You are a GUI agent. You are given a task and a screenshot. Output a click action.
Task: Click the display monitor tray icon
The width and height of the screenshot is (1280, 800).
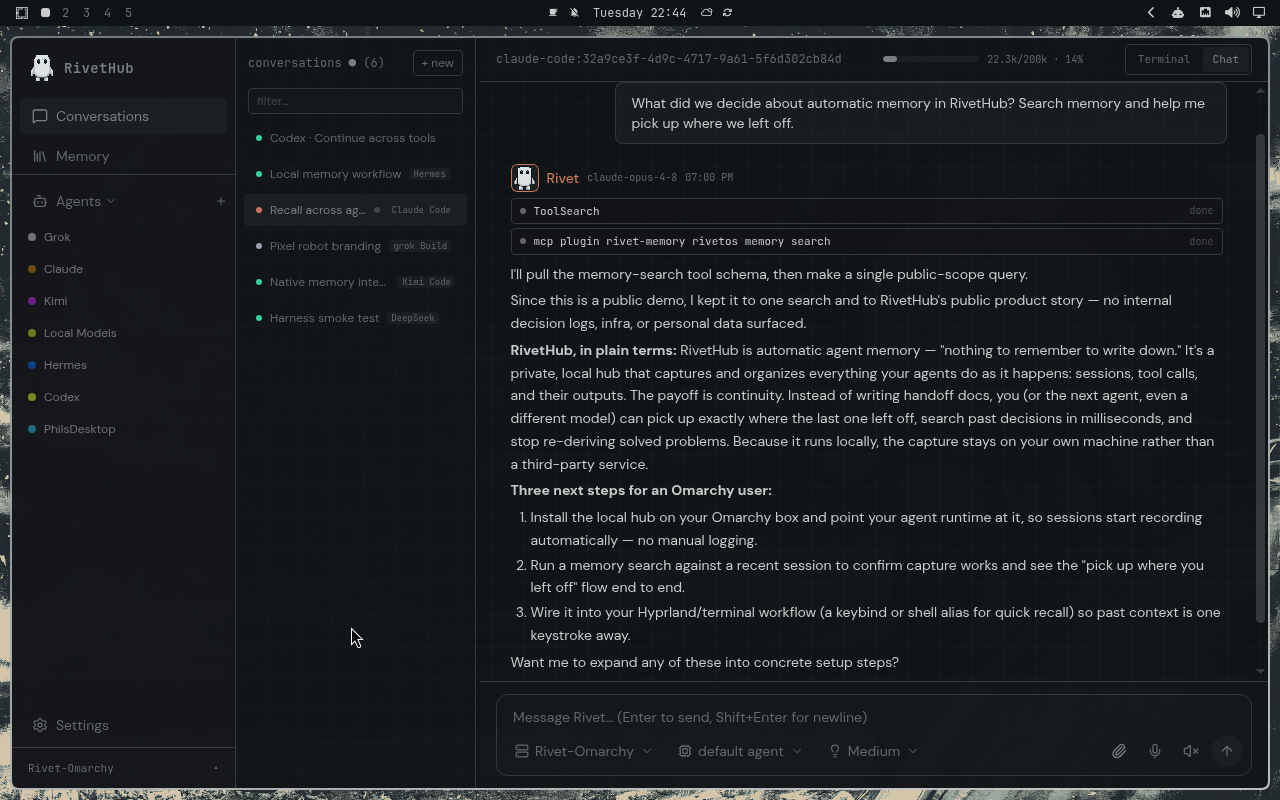tap(1259, 13)
